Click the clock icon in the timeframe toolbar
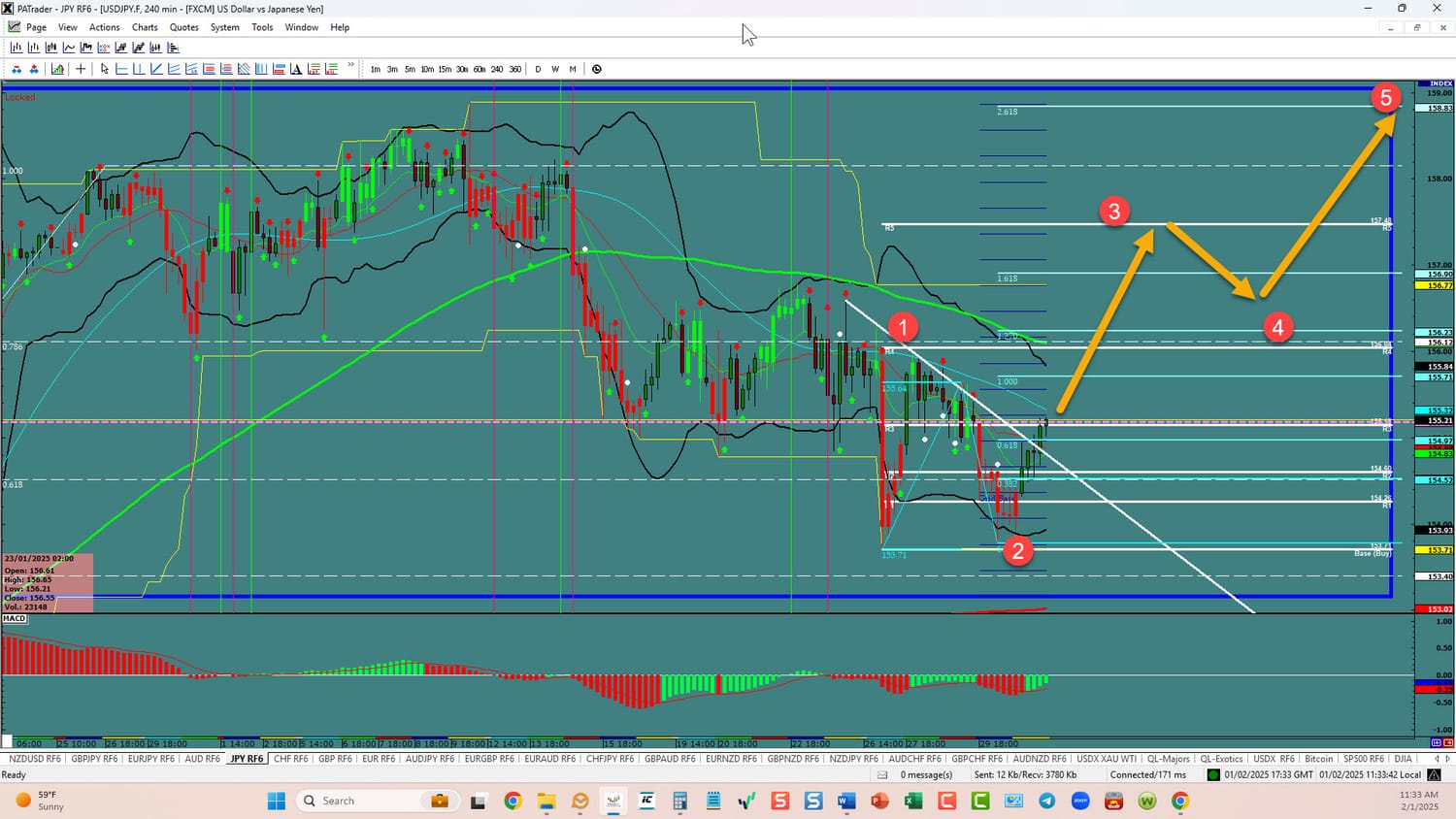The width and height of the screenshot is (1456, 819). [x=596, y=69]
